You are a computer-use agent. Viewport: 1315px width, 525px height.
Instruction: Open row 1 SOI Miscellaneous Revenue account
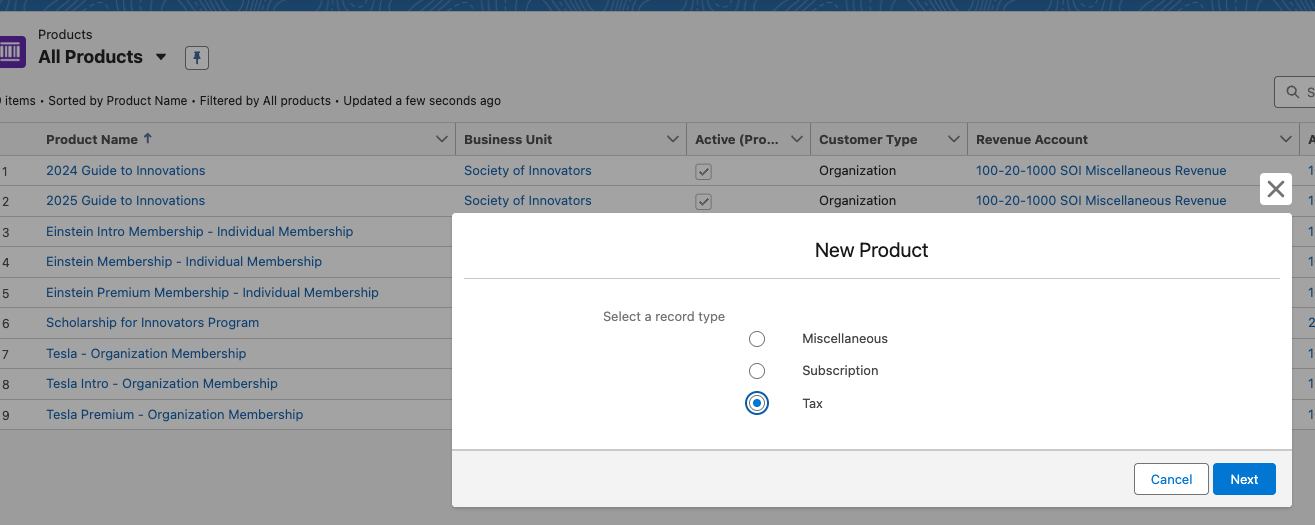(x=1101, y=170)
